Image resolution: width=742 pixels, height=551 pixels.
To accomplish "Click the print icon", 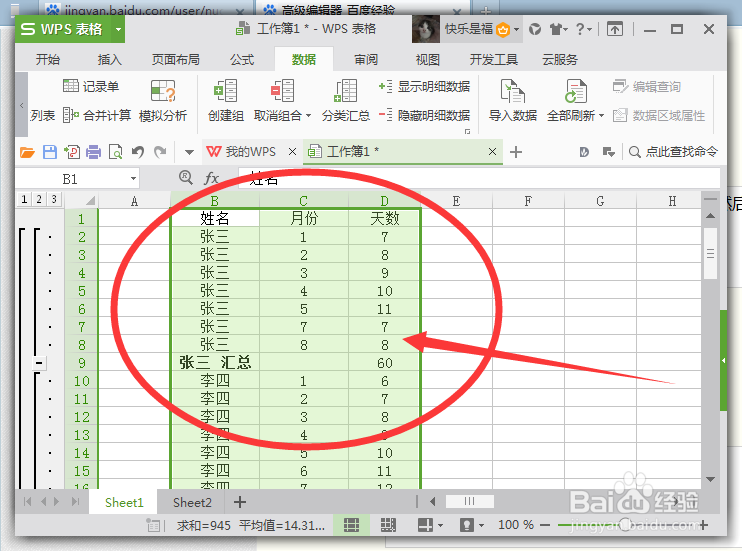I will pos(94,152).
